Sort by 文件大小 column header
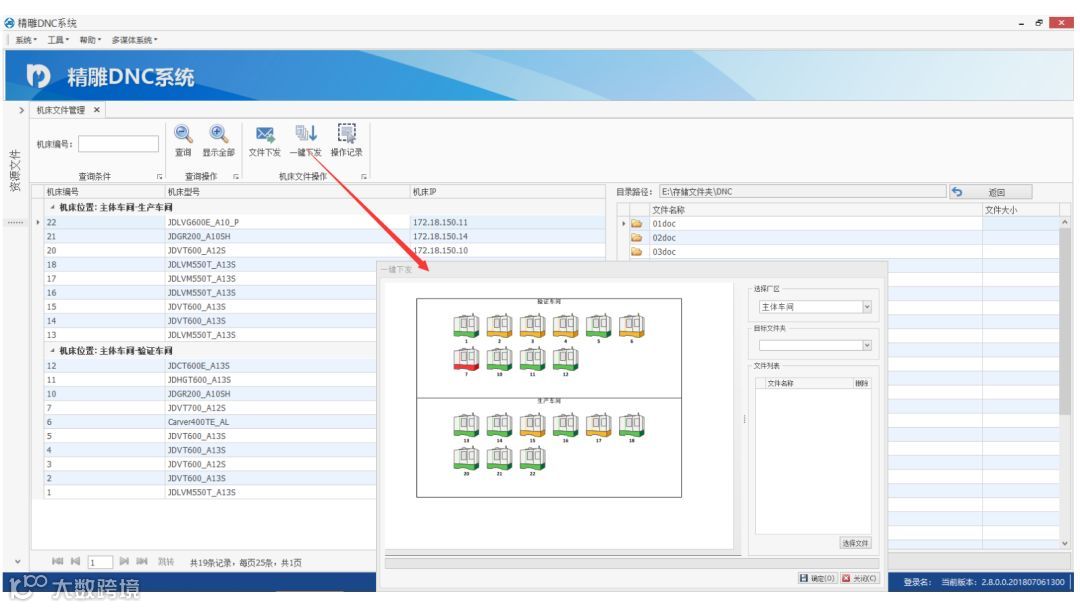The width and height of the screenshot is (1080, 608). pos(1020,210)
